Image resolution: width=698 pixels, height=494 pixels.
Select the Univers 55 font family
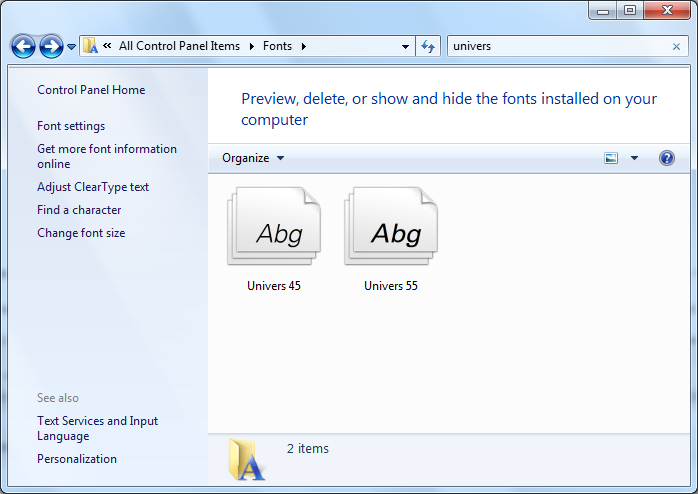[391, 240]
